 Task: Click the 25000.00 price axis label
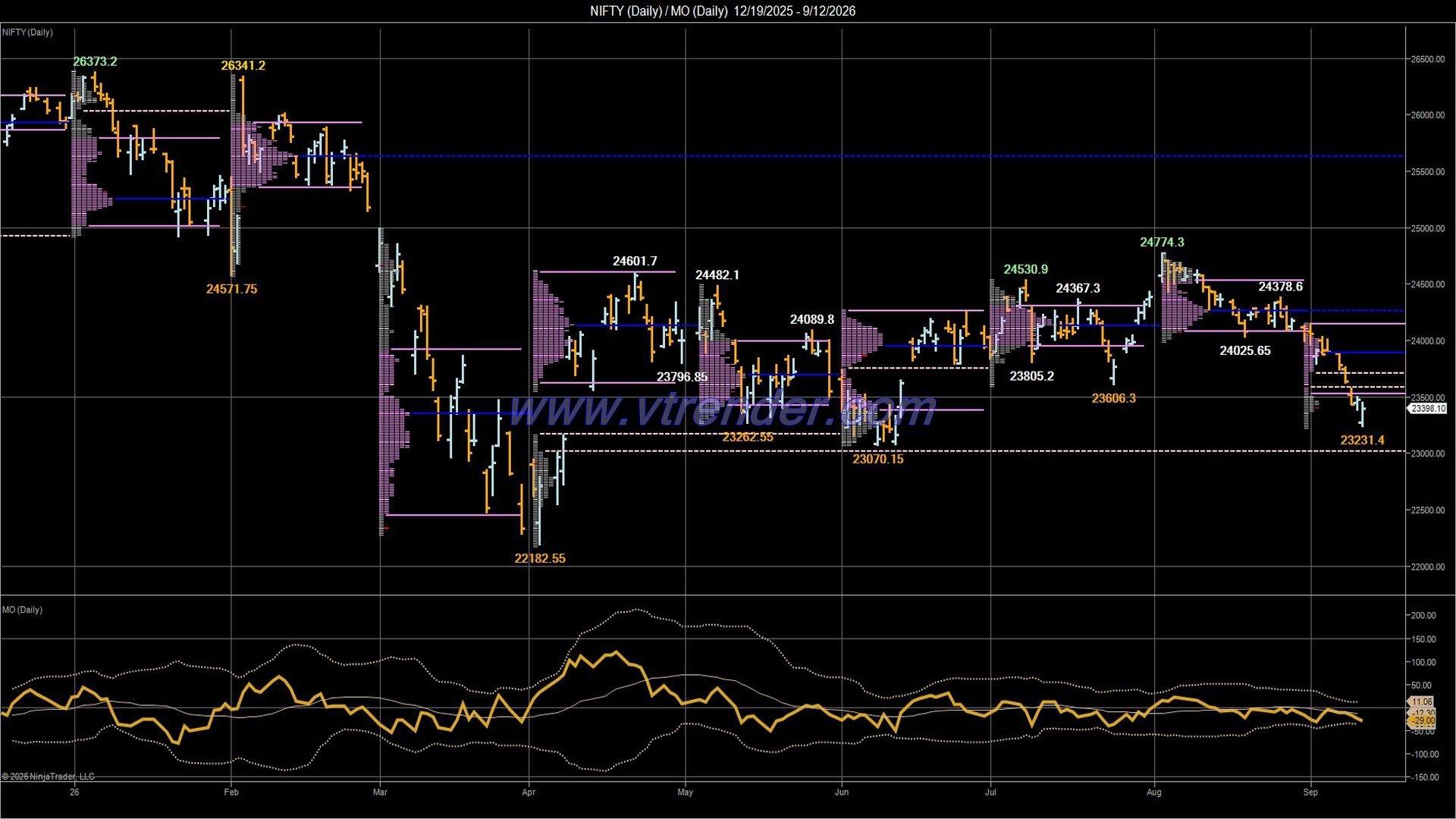pos(1428,228)
